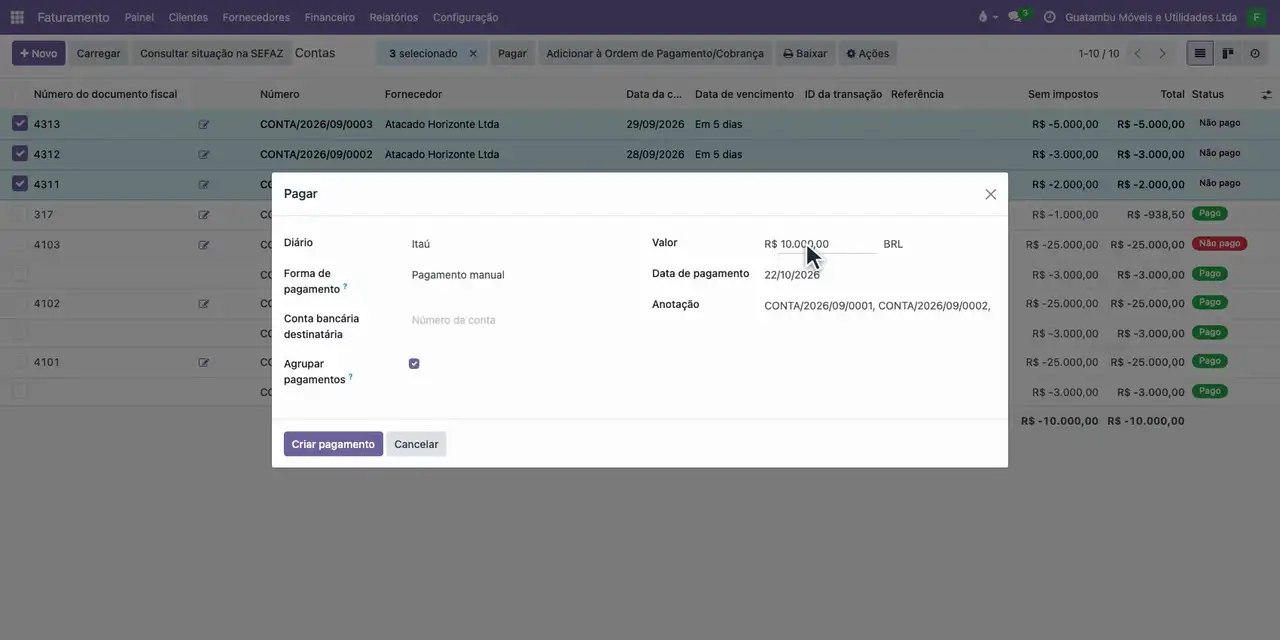The width and height of the screenshot is (1280, 640).
Task: Click Consultar situação na SEFAZ
Action: [211, 54]
